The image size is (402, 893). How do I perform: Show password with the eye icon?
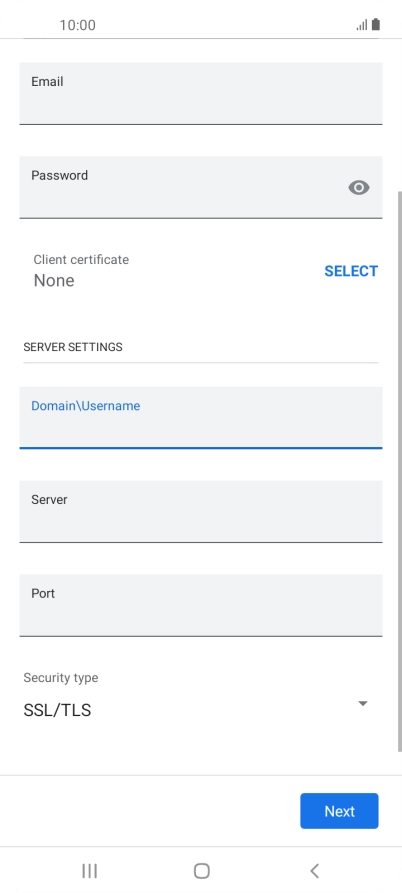(359, 187)
